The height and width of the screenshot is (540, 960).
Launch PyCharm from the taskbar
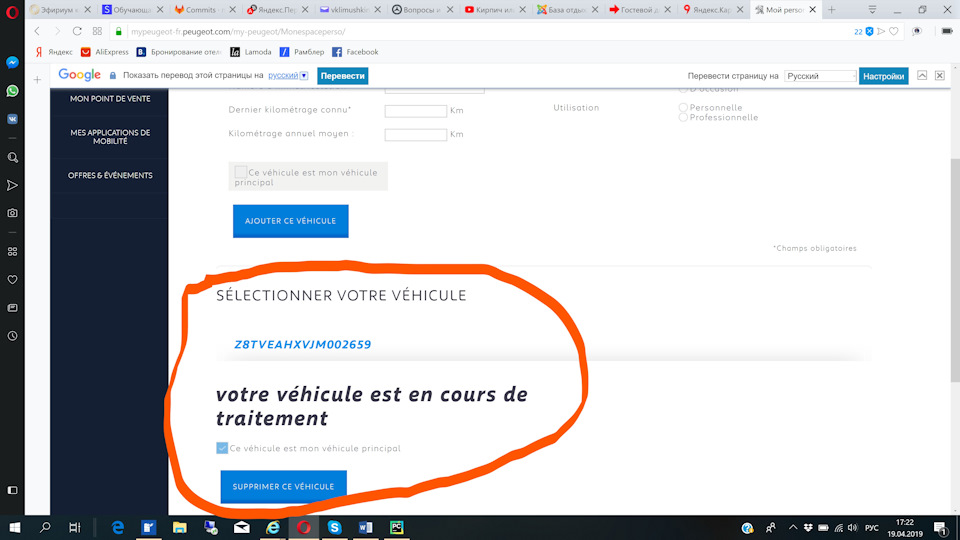coord(396,527)
